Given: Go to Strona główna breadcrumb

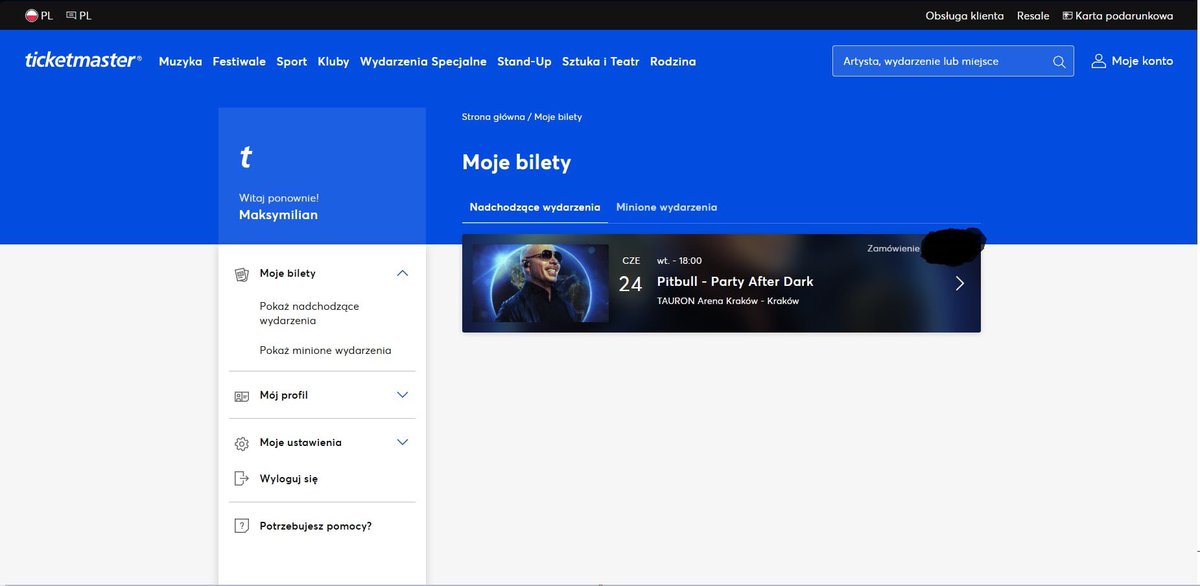Looking at the screenshot, I should [x=493, y=117].
